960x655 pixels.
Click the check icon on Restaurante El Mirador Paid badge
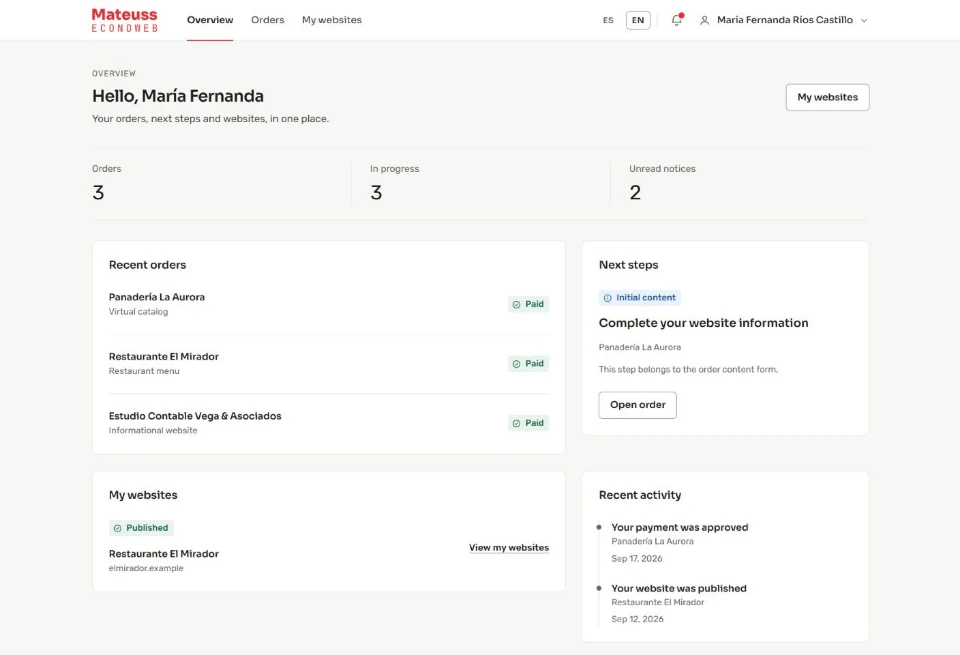[x=517, y=364]
